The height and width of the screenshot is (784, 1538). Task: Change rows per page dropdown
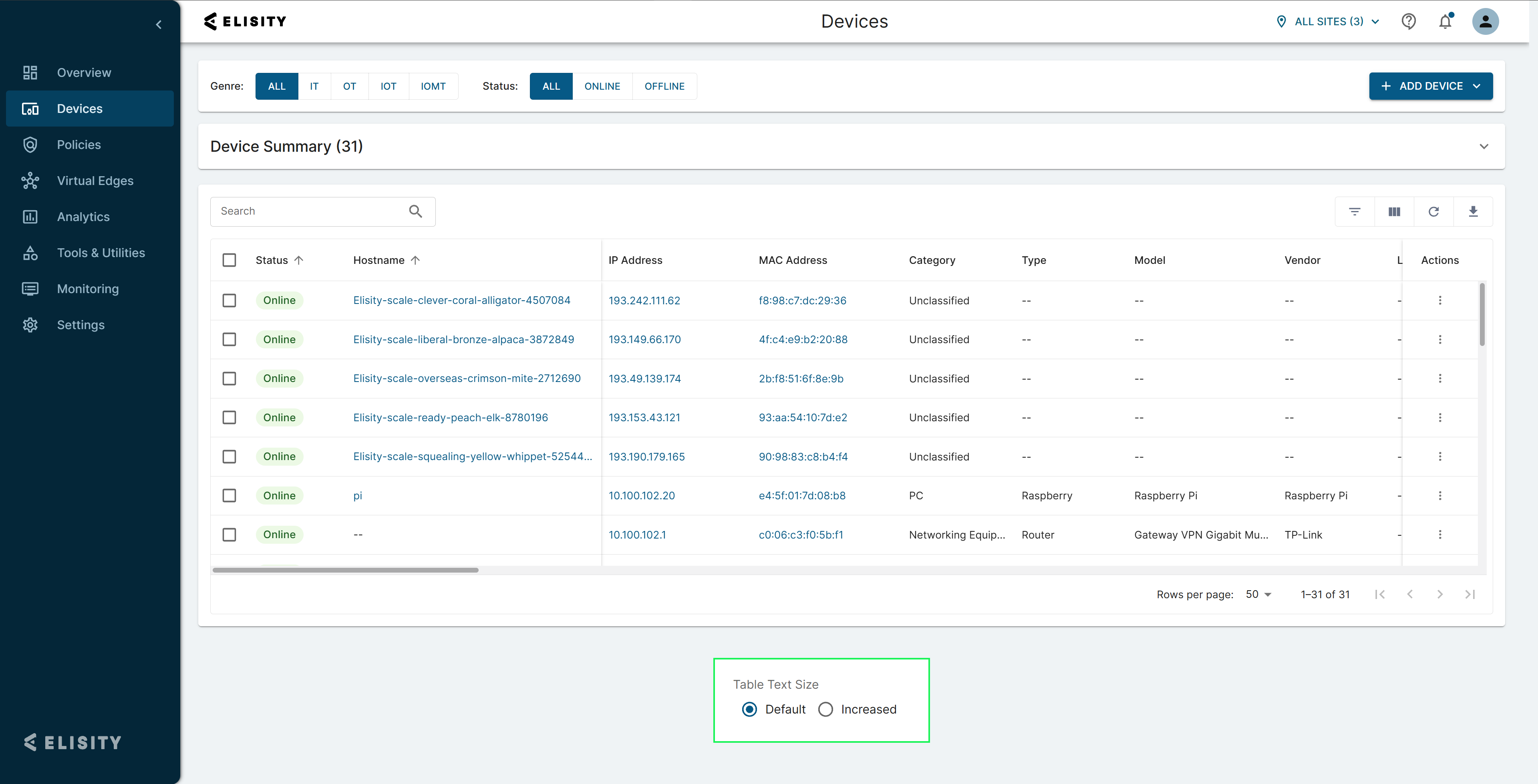click(1258, 594)
